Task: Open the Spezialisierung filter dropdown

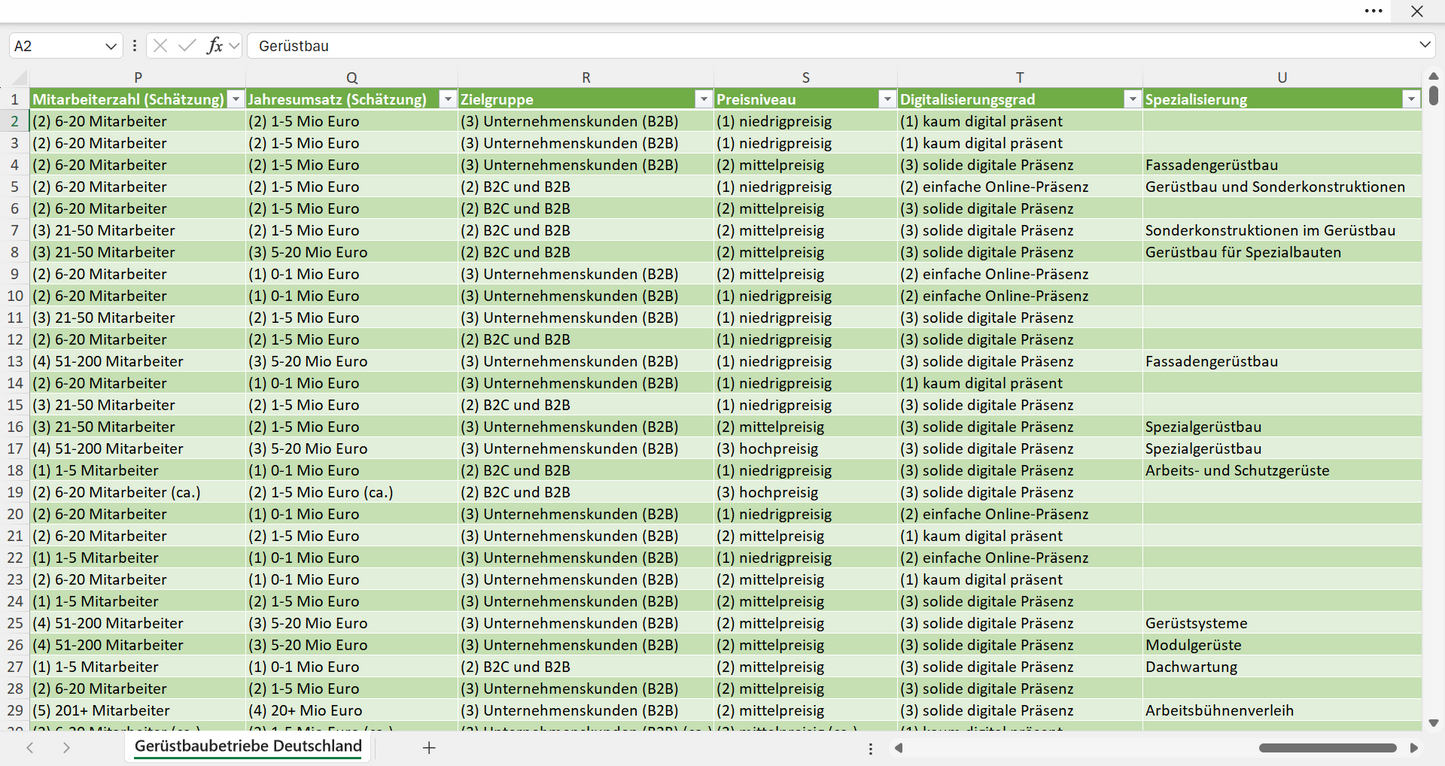Action: [x=1411, y=99]
